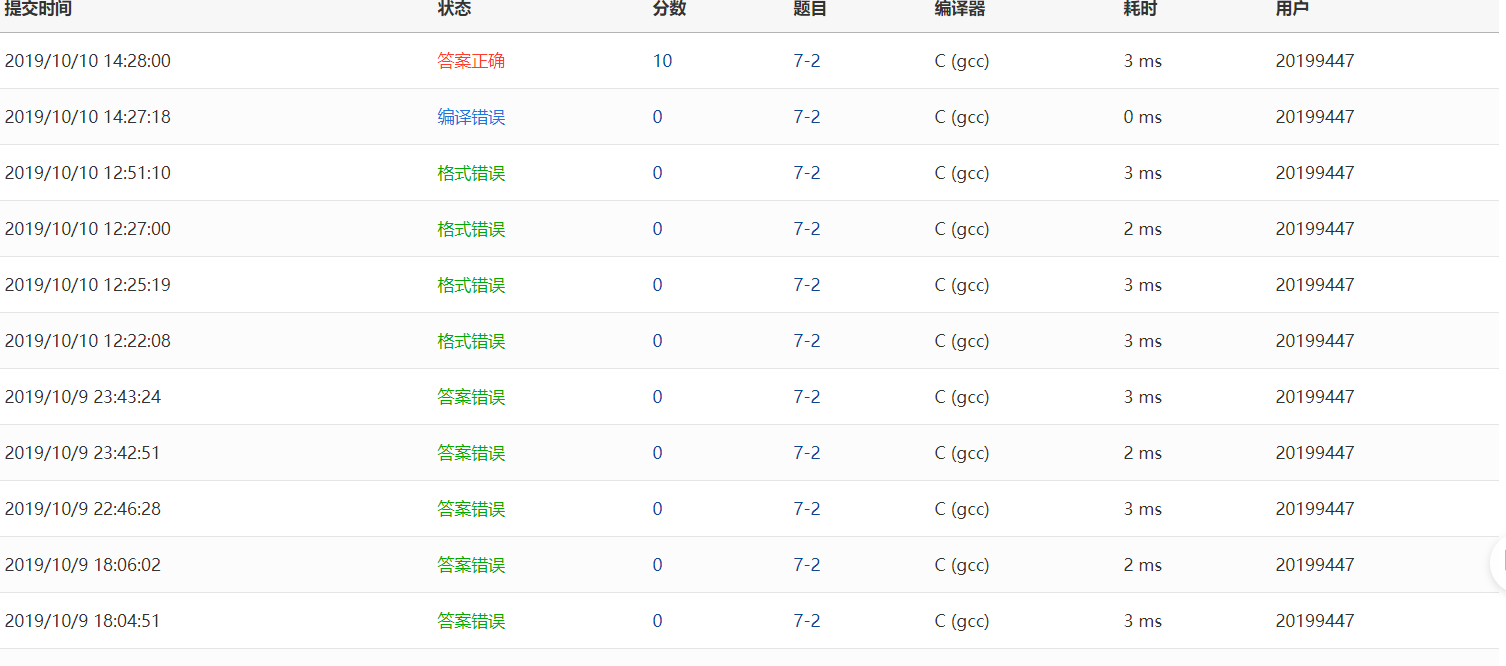Select timestamp 2019/10/9 18:04:51
This screenshot has width=1506, height=666.
coord(83,621)
